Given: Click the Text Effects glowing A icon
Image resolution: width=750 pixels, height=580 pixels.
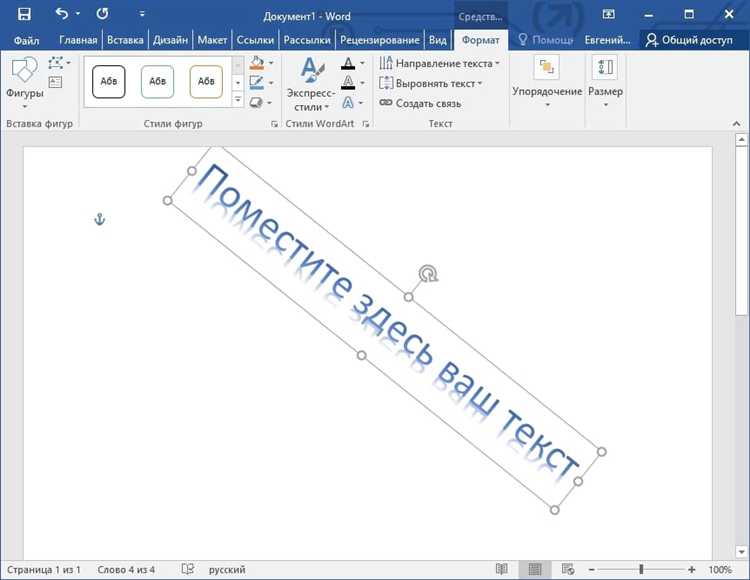Looking at the screenshot, I should click(348, 102).
